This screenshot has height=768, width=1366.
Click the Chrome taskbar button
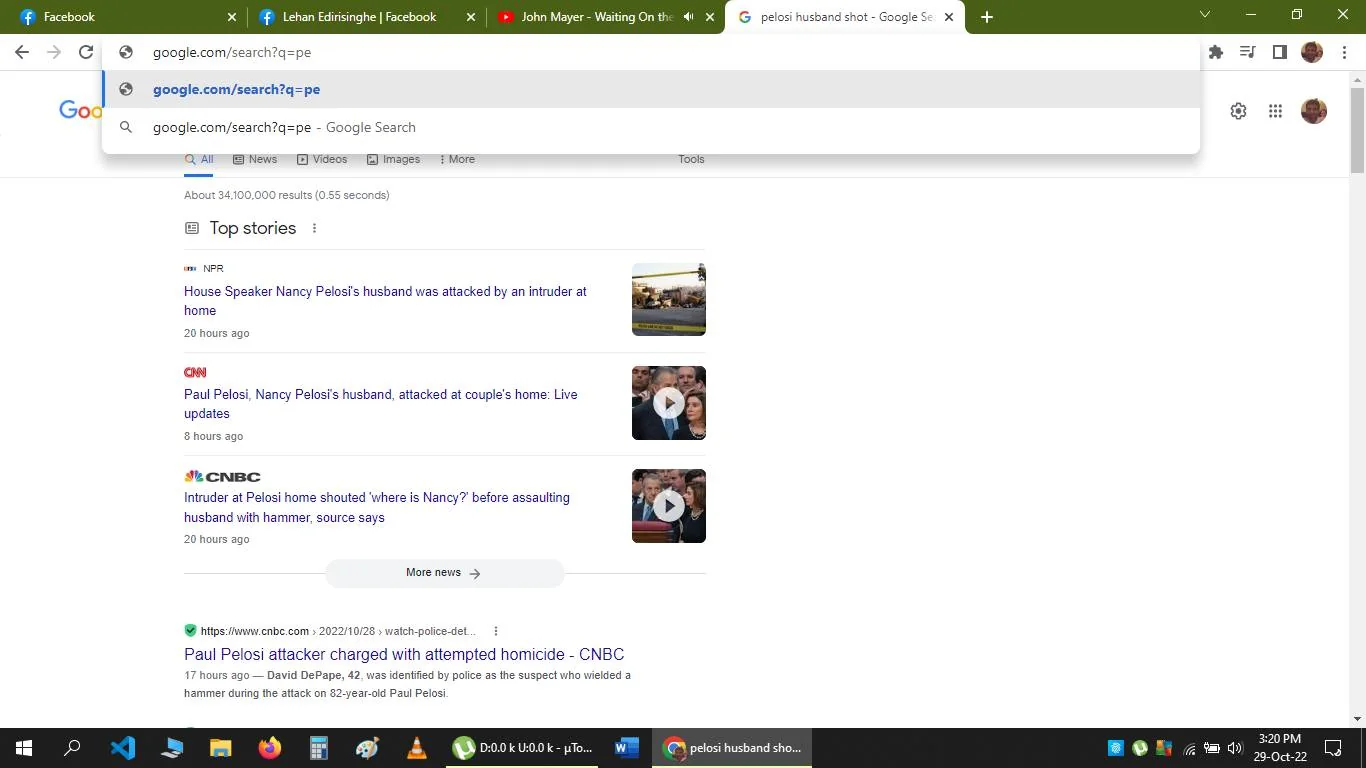pos(732,748)
